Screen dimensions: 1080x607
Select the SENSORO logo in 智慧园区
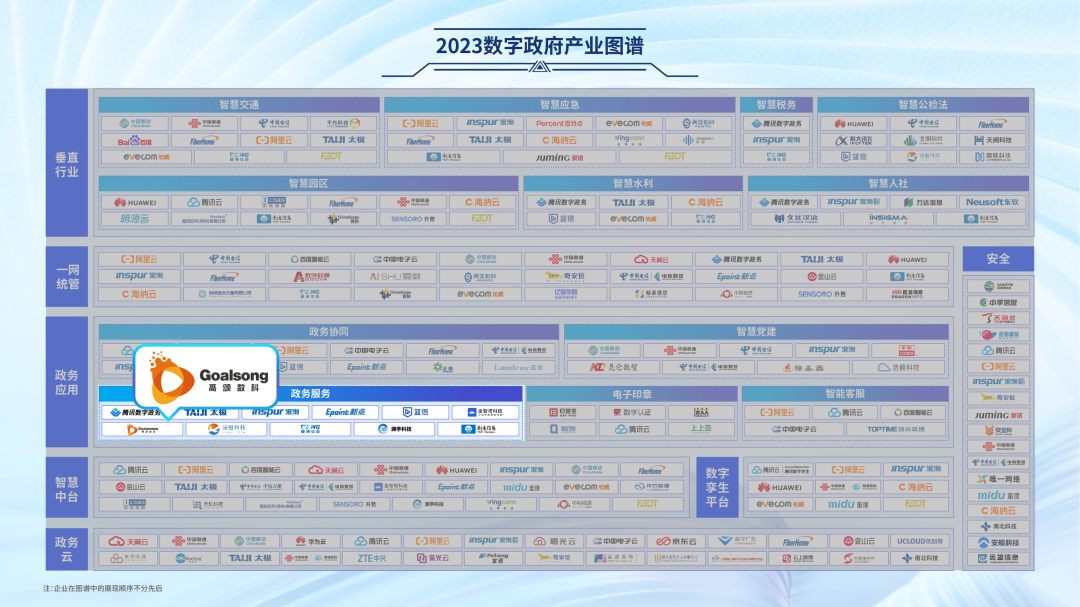point(413,219)
